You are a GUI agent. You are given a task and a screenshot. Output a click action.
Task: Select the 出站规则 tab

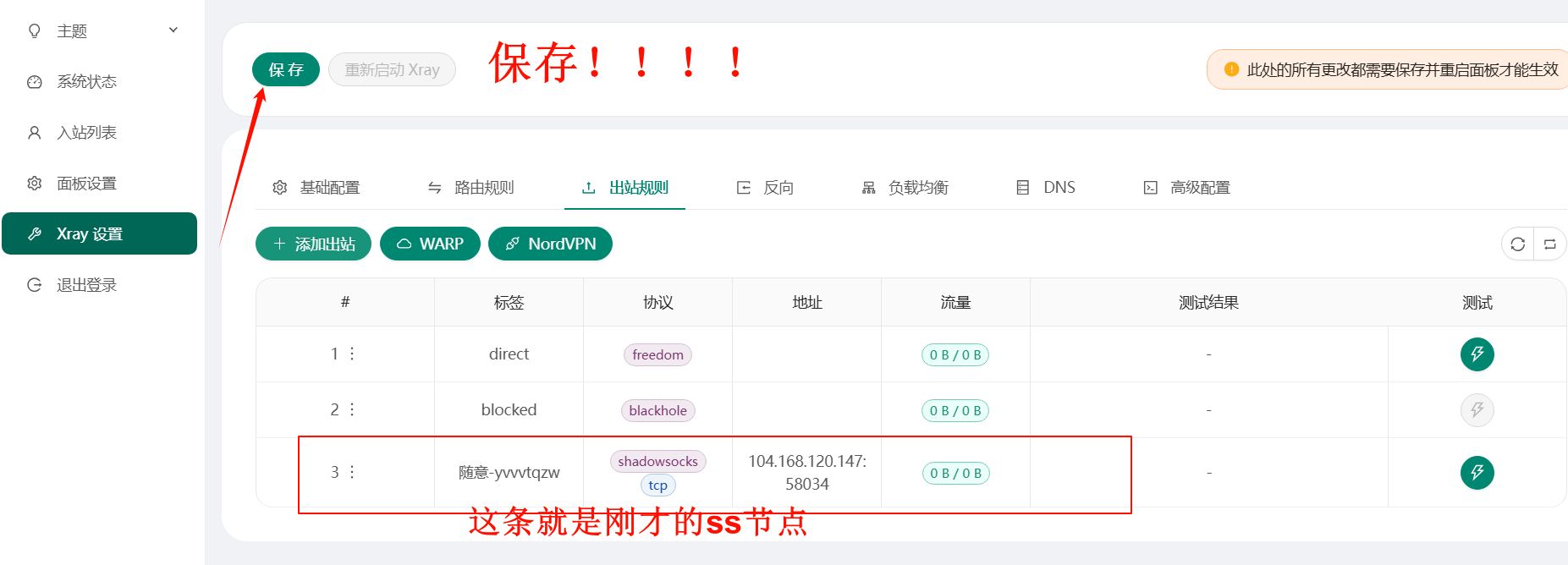(x=625, y=188)
